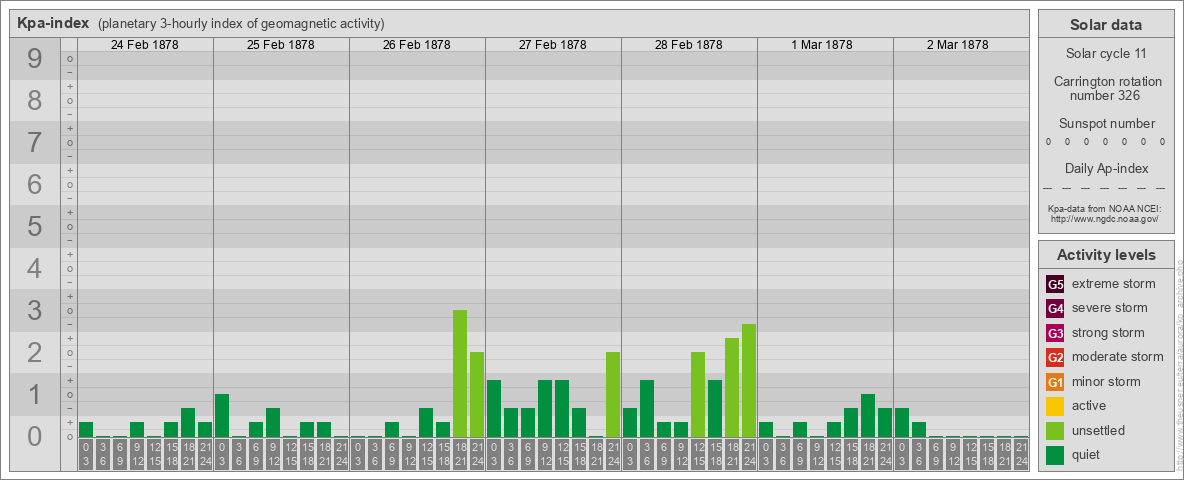Click the G4 severe storm badge
1184x480 pixels.
click(1055, 309)
